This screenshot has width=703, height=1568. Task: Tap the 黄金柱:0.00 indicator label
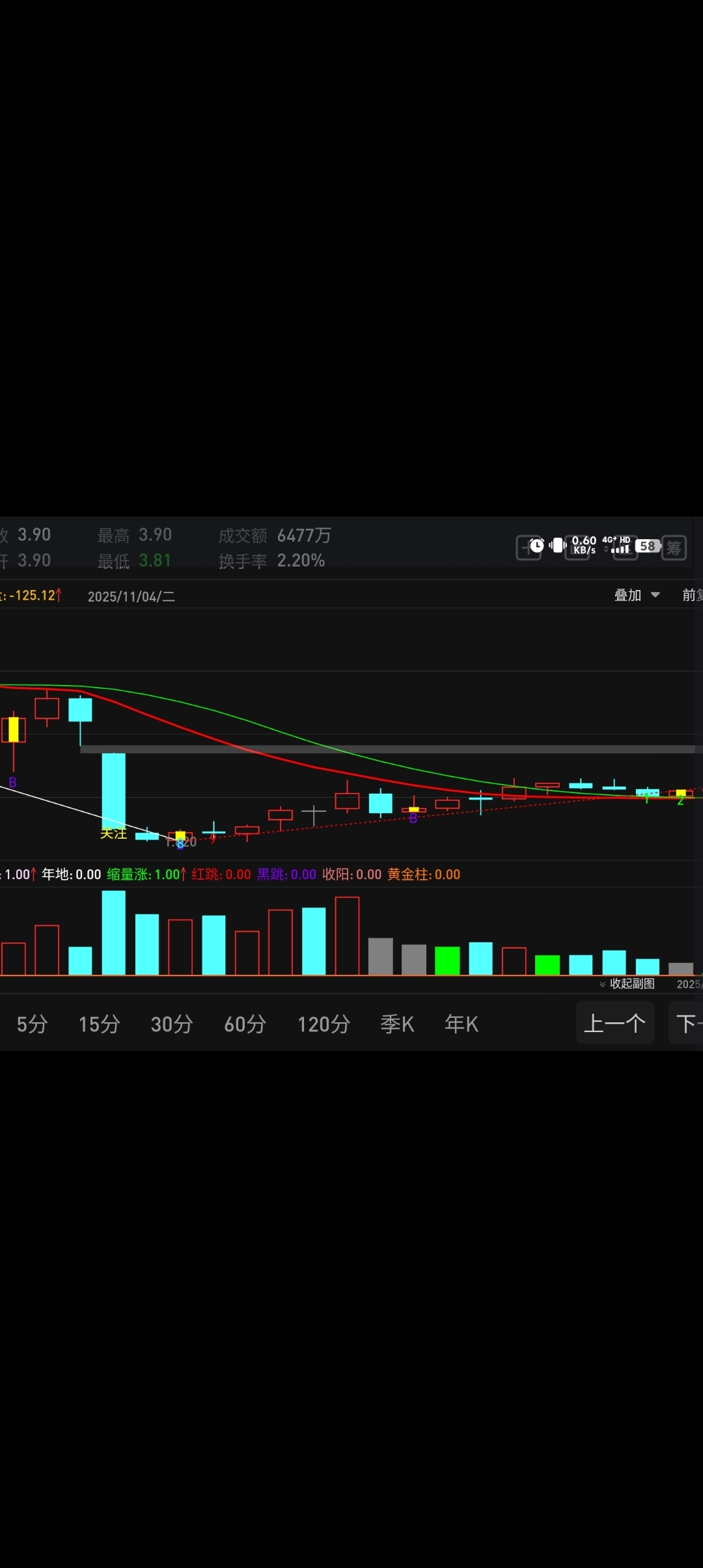pyautogui.click(x=424, y=875)
